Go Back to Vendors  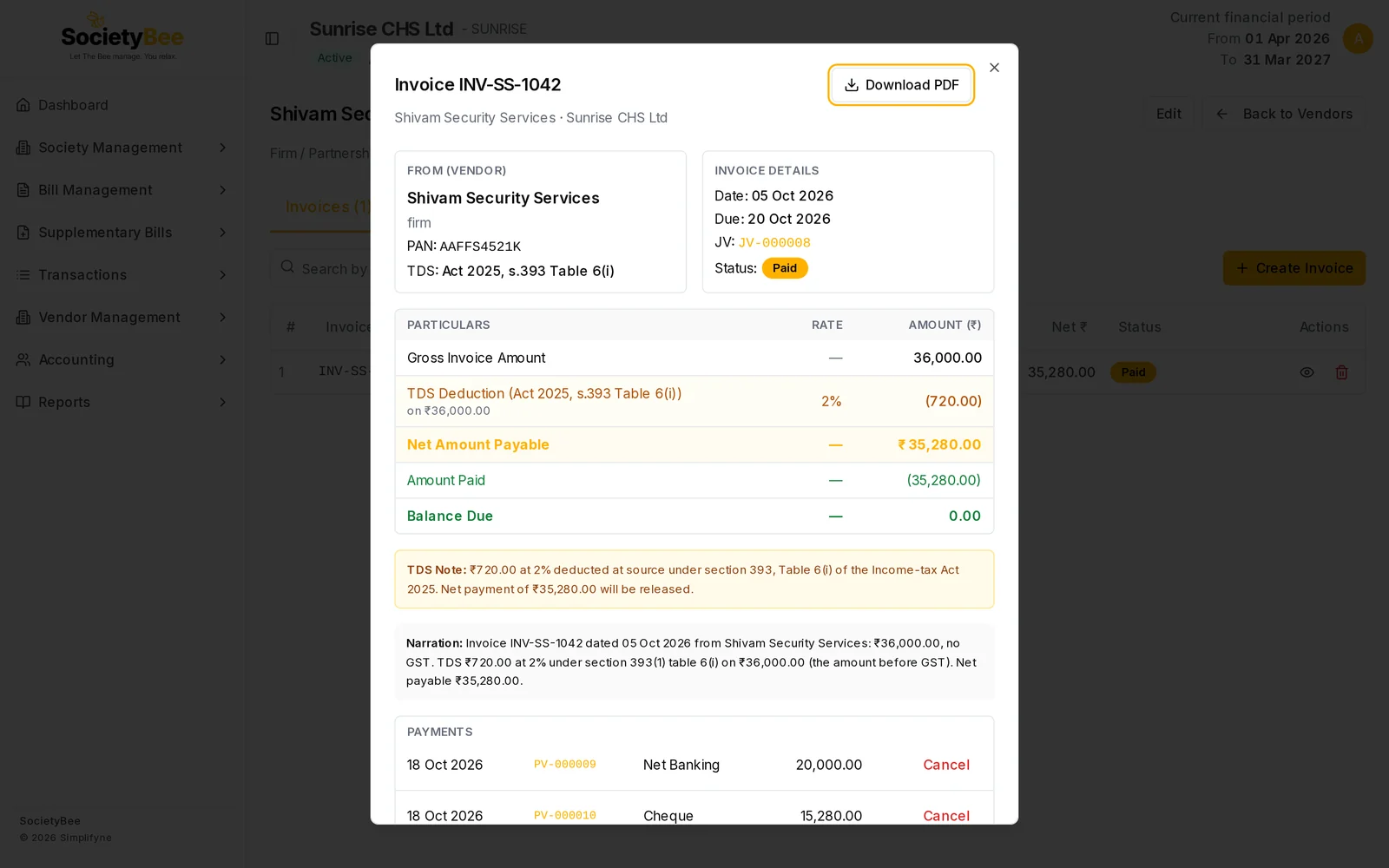click(1284, 114)
